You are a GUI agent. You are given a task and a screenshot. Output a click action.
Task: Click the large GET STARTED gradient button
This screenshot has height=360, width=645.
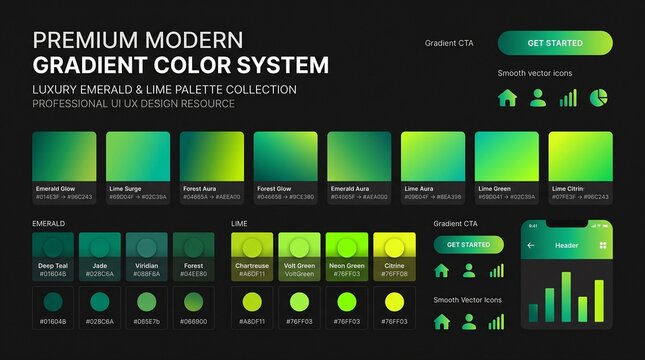tap(555, 43)
